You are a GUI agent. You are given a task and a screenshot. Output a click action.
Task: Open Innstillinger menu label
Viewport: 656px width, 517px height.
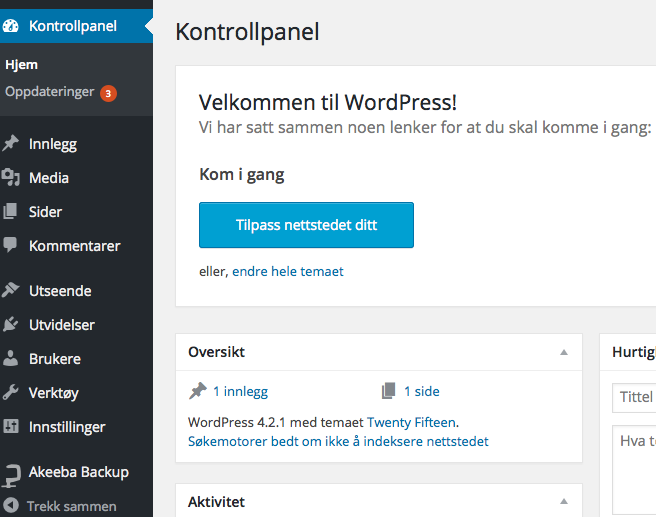(67, 427)
